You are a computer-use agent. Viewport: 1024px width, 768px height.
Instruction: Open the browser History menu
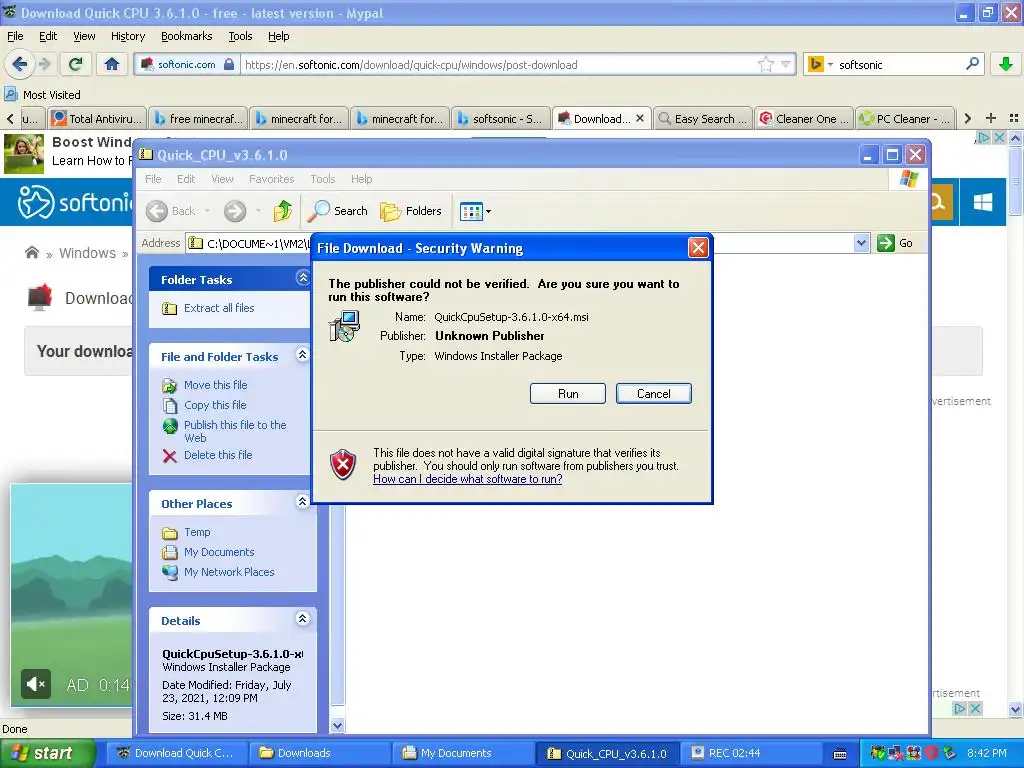point(127,36)
